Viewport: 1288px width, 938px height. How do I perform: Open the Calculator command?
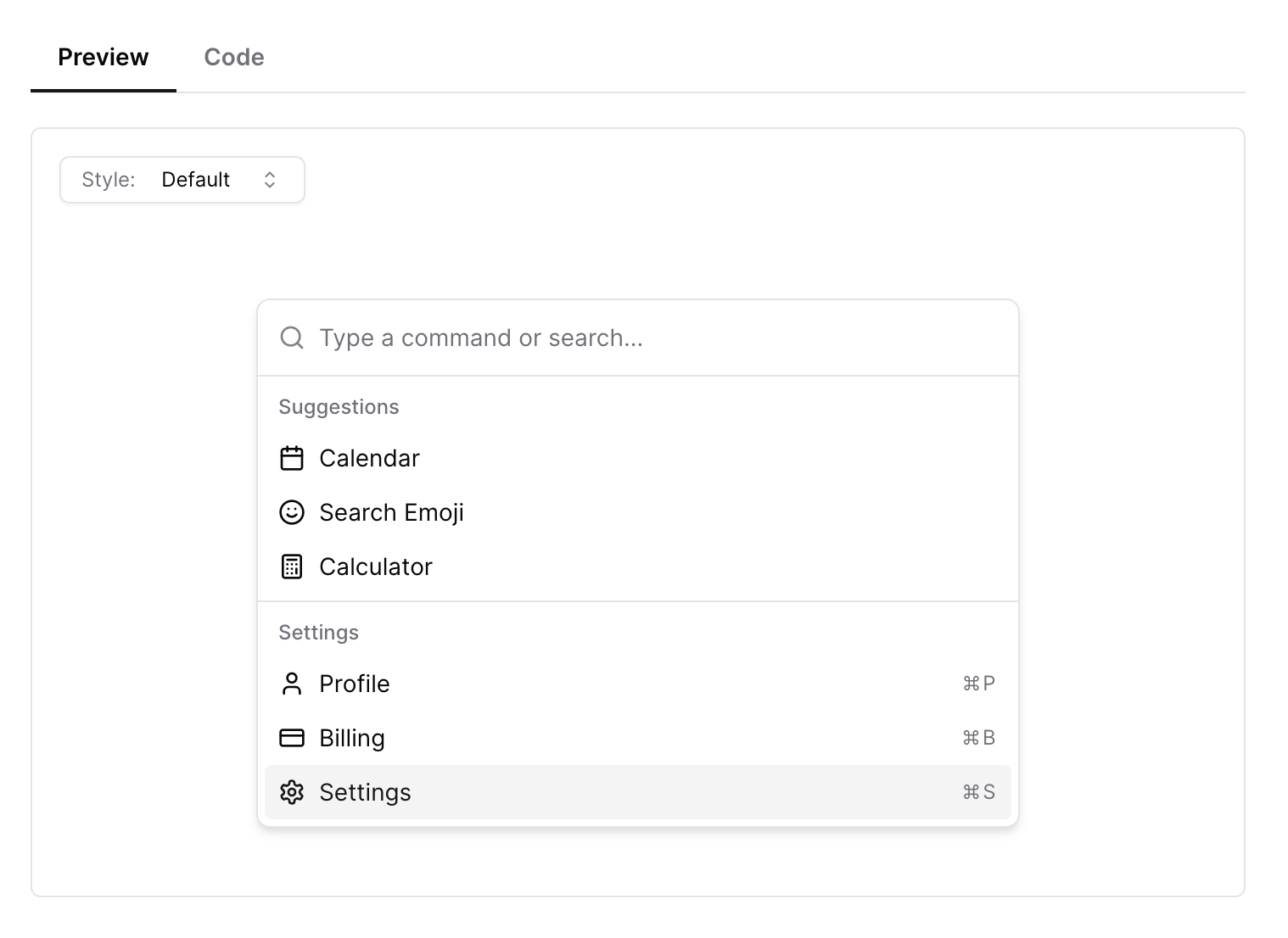[376, 567]
